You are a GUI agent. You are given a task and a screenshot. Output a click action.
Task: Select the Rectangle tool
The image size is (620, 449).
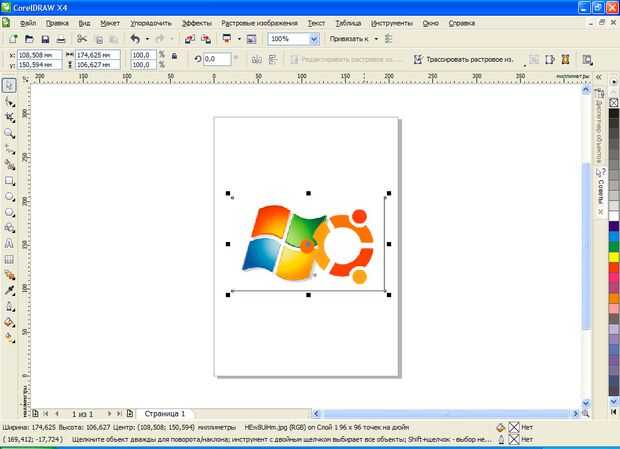(x=9, y=181)
